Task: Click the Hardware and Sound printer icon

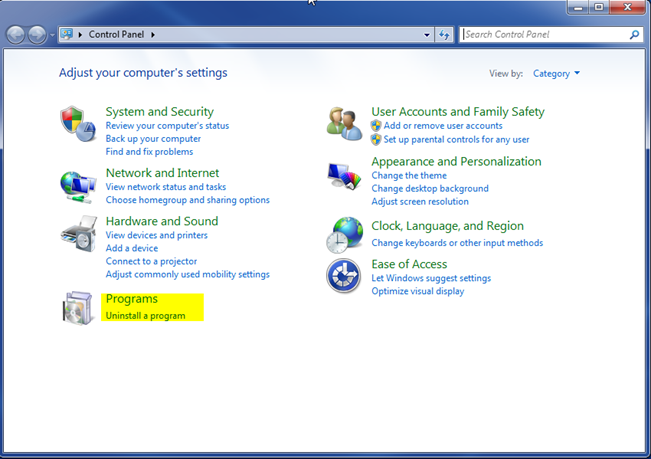Action: 79,233
